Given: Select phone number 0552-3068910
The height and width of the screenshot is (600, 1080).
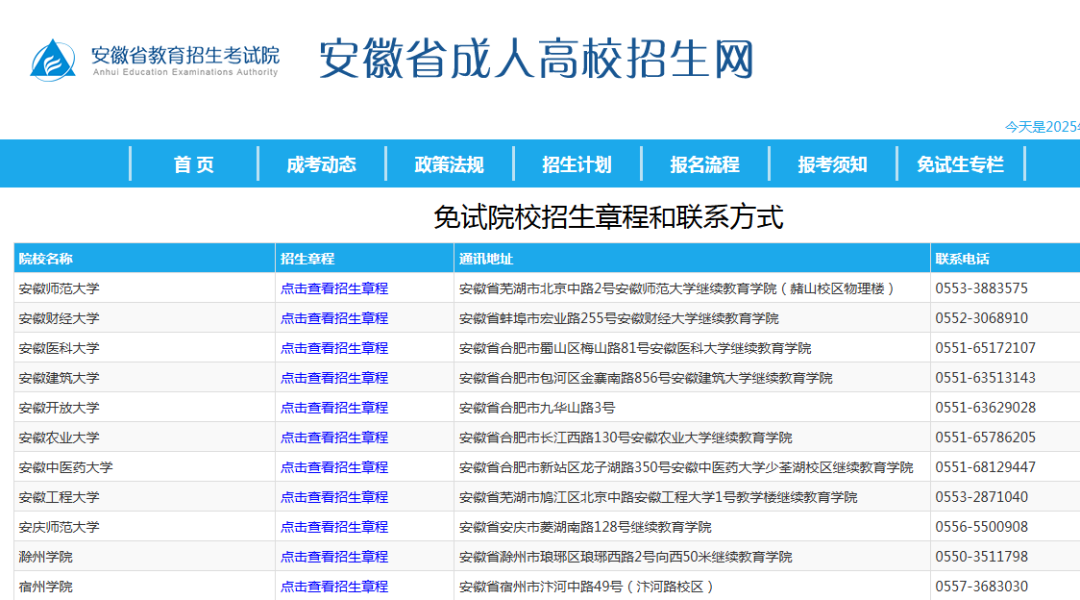Looking at the screenshot, I should pos(982,318).
